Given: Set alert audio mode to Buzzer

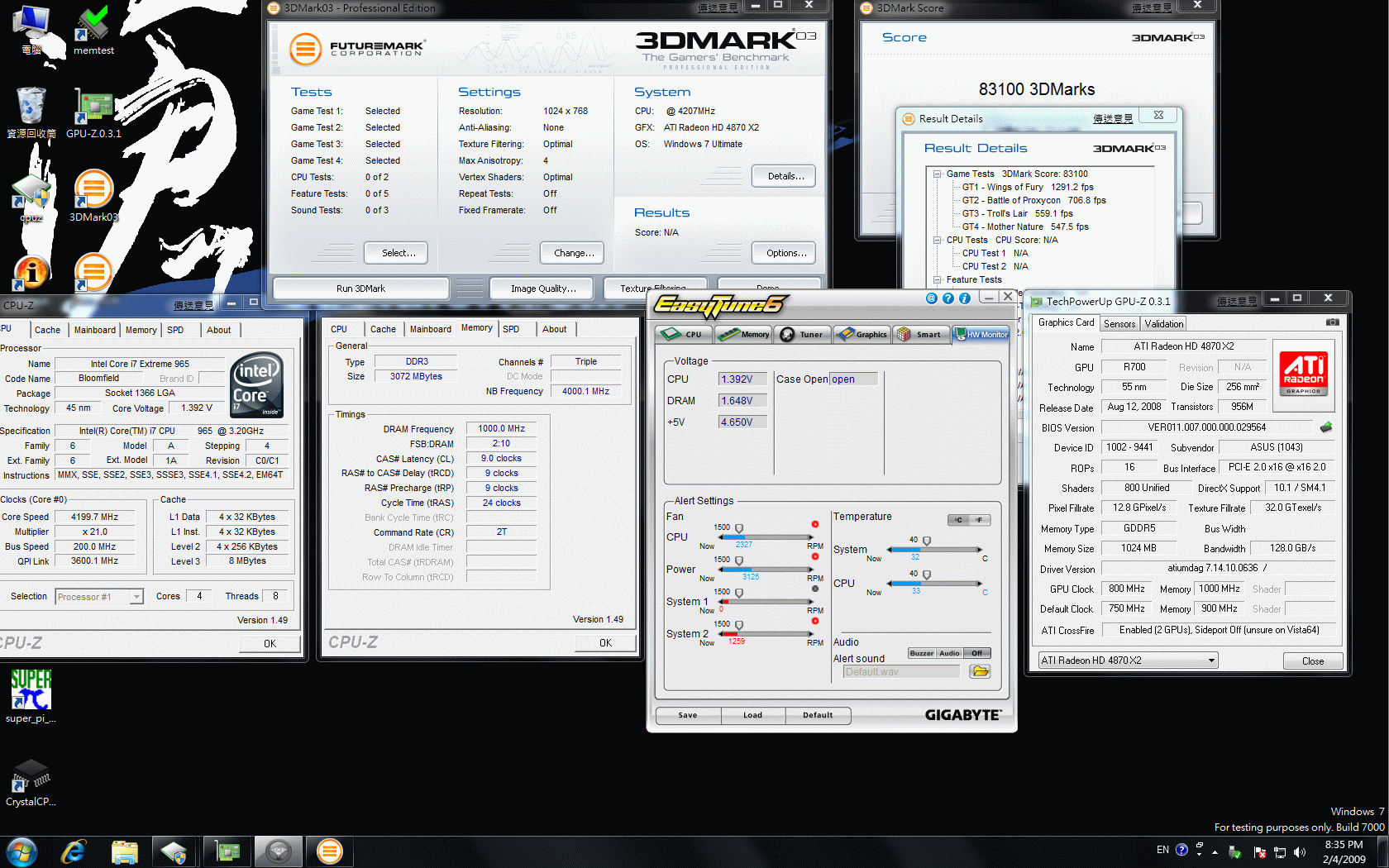Looking at the screenshot, I should [922, 653].
